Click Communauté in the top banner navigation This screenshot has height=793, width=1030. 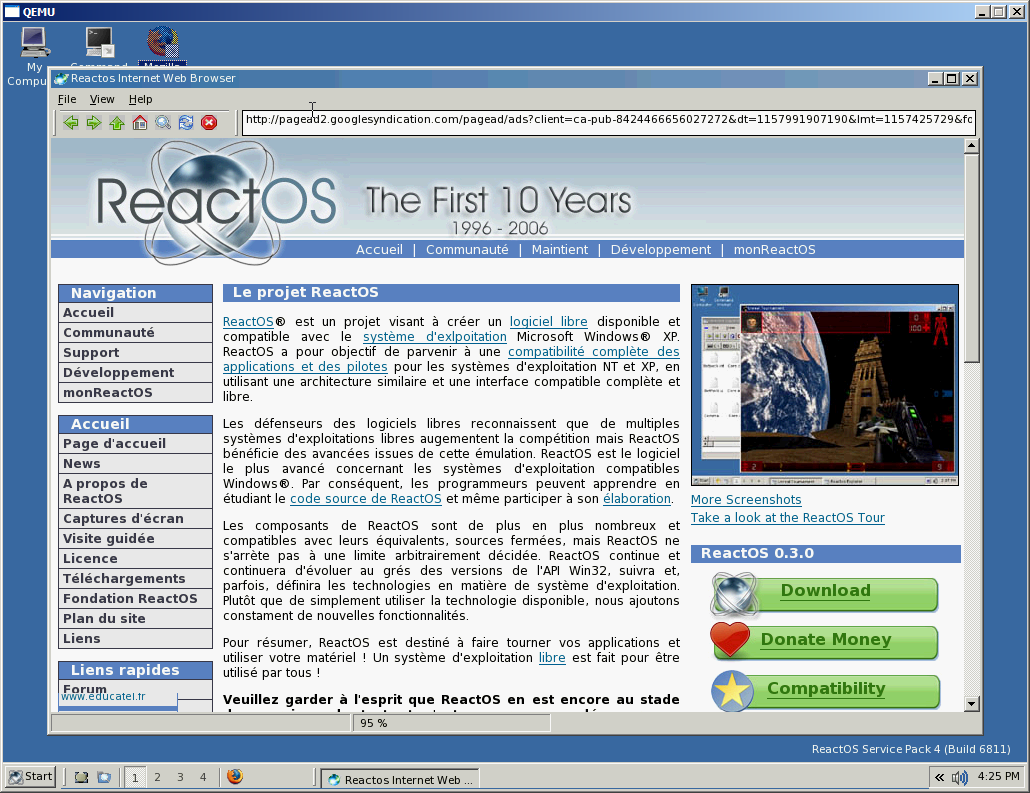(467, 250)
